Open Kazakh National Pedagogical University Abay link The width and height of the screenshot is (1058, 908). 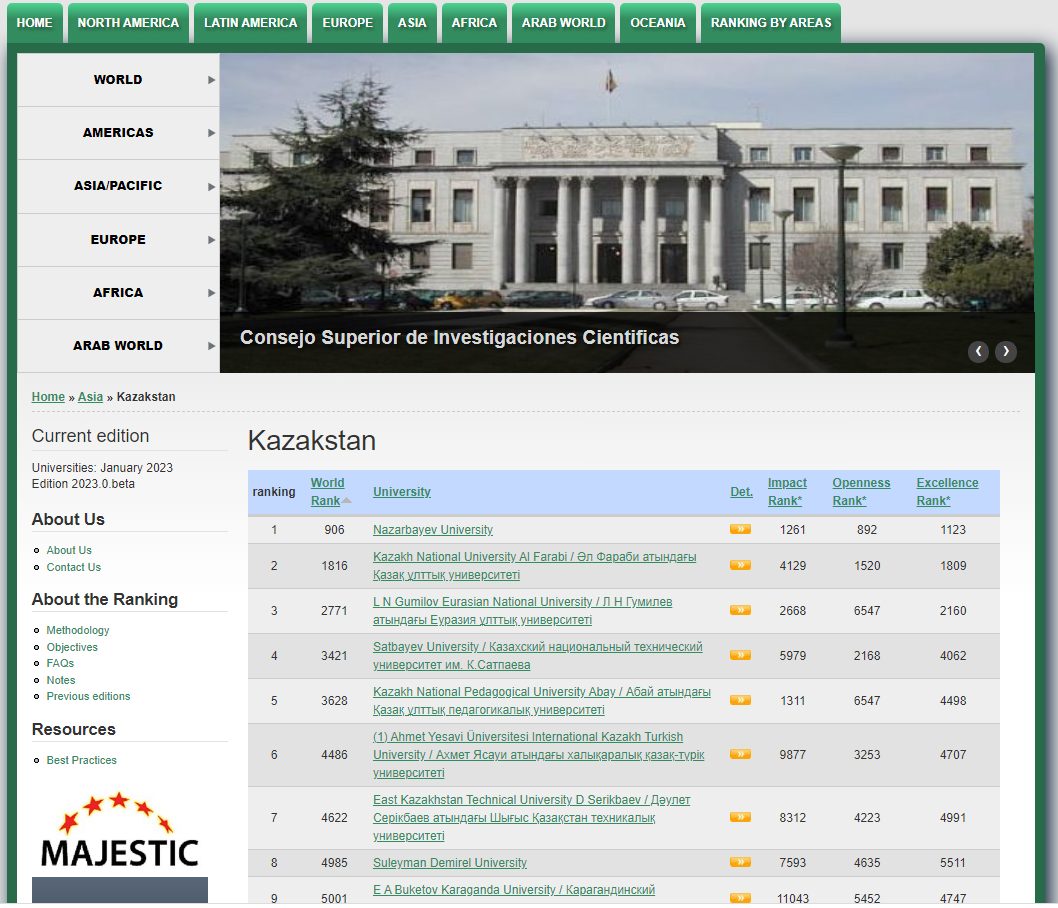click(542, 700)
